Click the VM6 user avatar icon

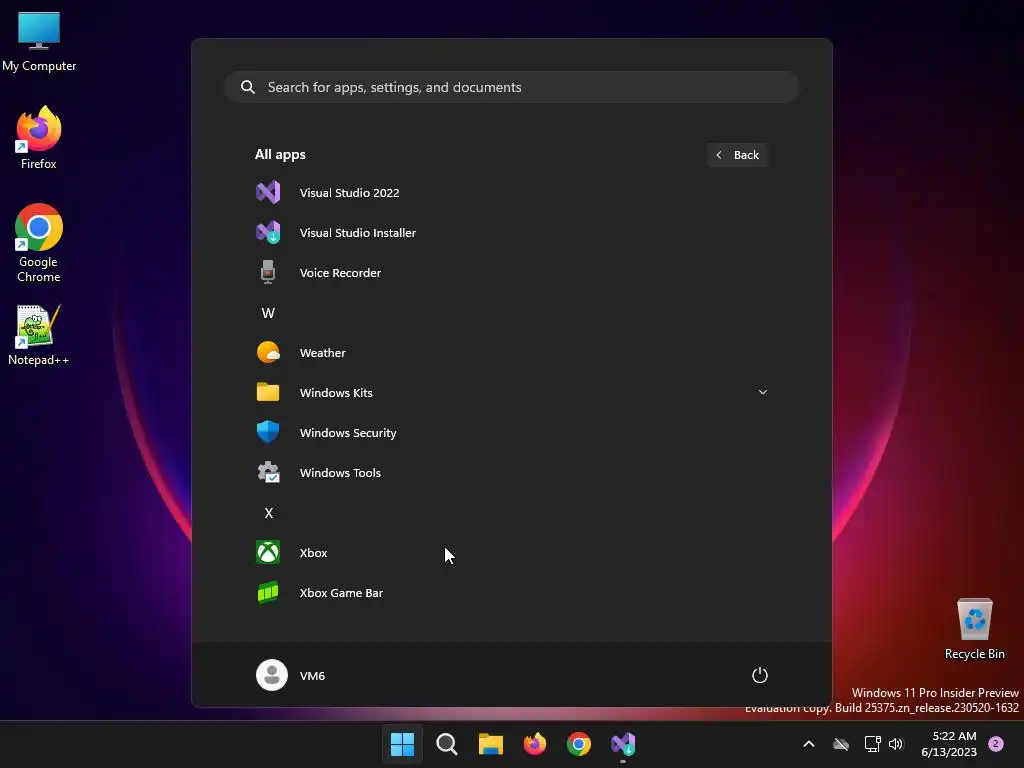coord(272,675)
